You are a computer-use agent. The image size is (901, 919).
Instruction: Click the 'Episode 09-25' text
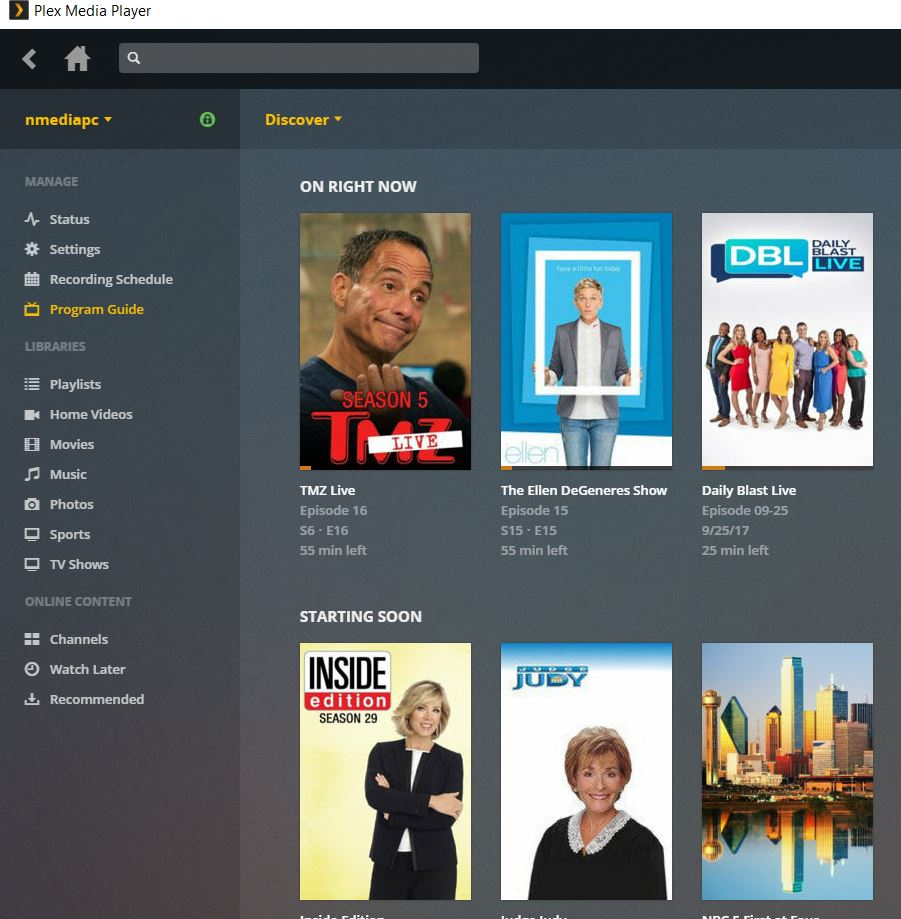click(x=744, y=510)
